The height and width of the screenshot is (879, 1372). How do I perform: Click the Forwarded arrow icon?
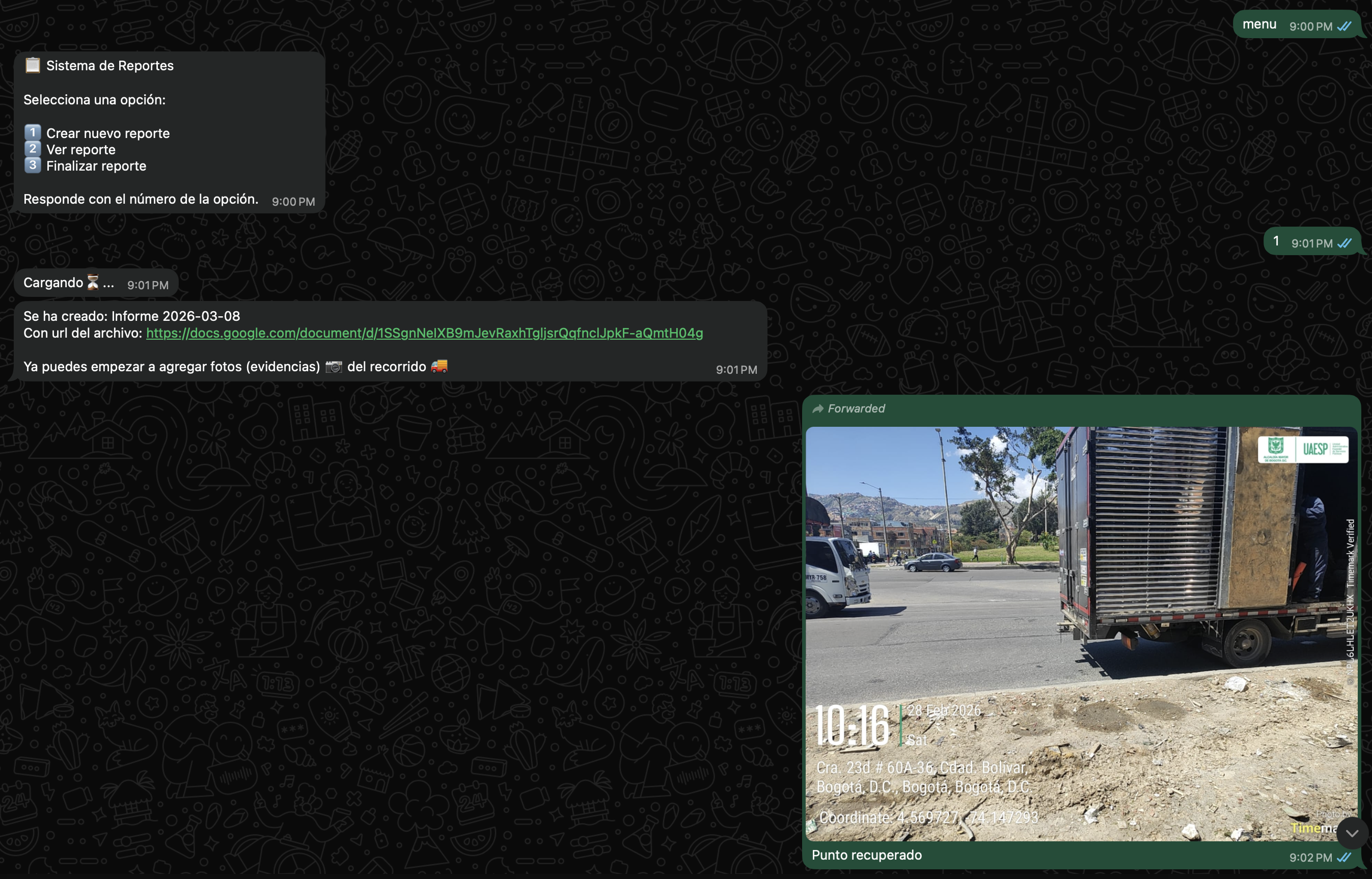[818, 408]
